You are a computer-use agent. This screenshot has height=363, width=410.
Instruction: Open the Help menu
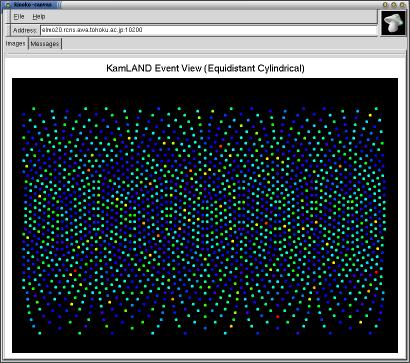(39, 16)
